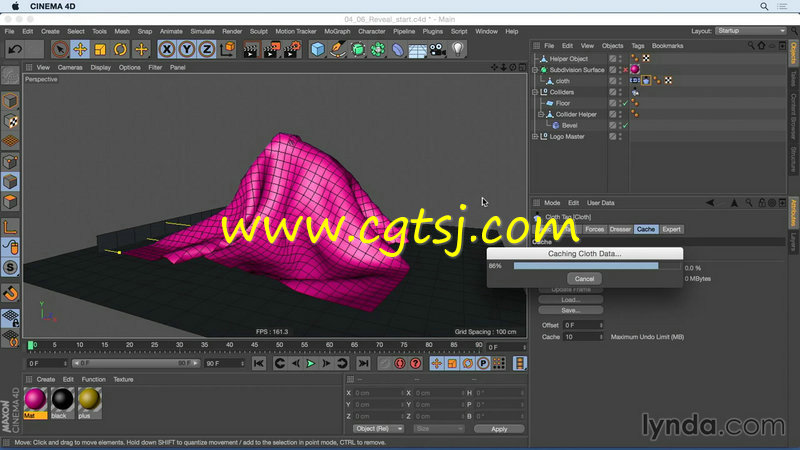Enable Polygons mode in left palette
The width and height of the screenshot is (800, 450).
click(x=10, y=202)
